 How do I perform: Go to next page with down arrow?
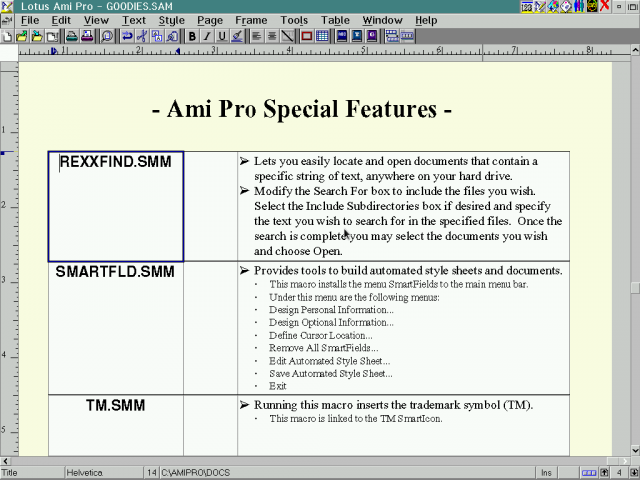(634, 473)
